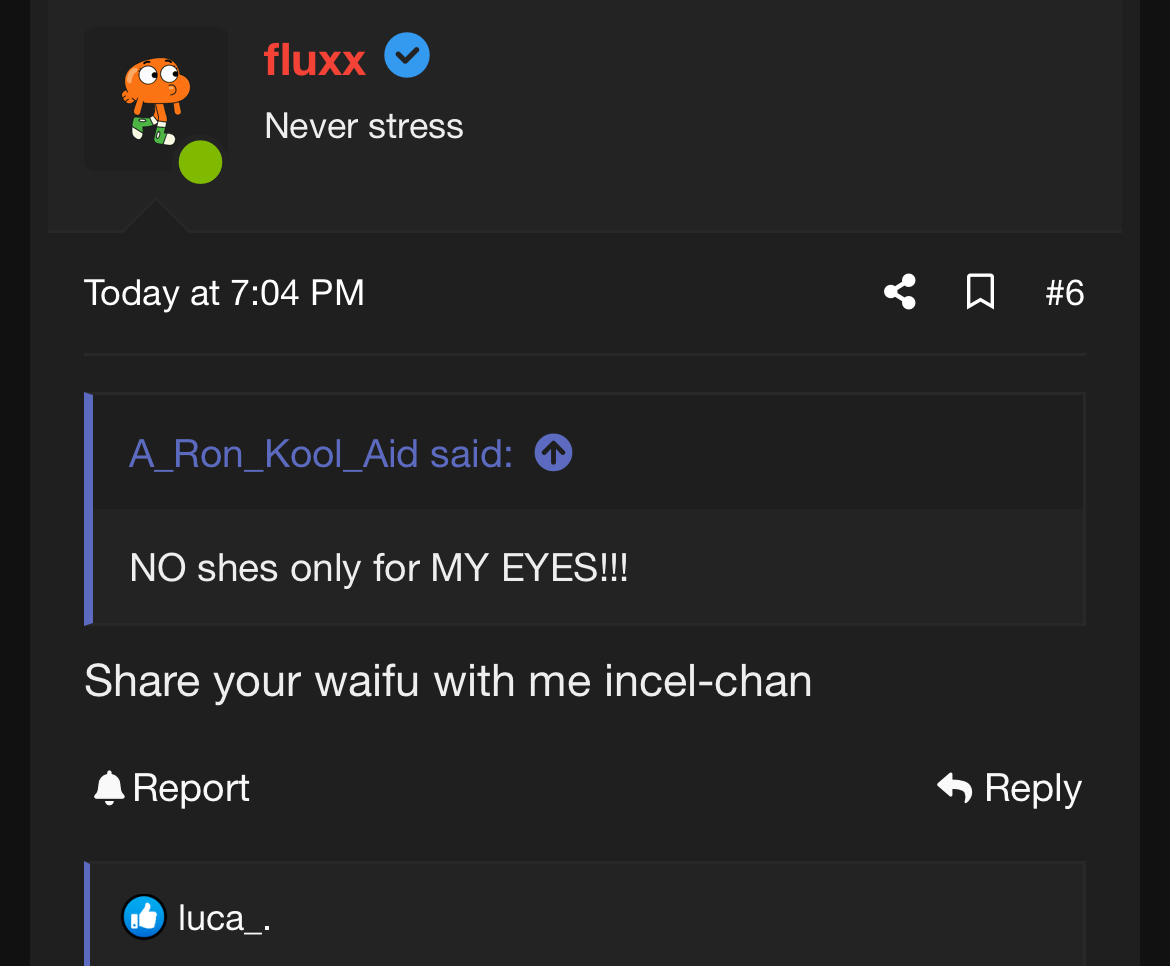1170x966 pixels.
Task: Open the #6 post number permalink
Action: [x=1064, y=293]
